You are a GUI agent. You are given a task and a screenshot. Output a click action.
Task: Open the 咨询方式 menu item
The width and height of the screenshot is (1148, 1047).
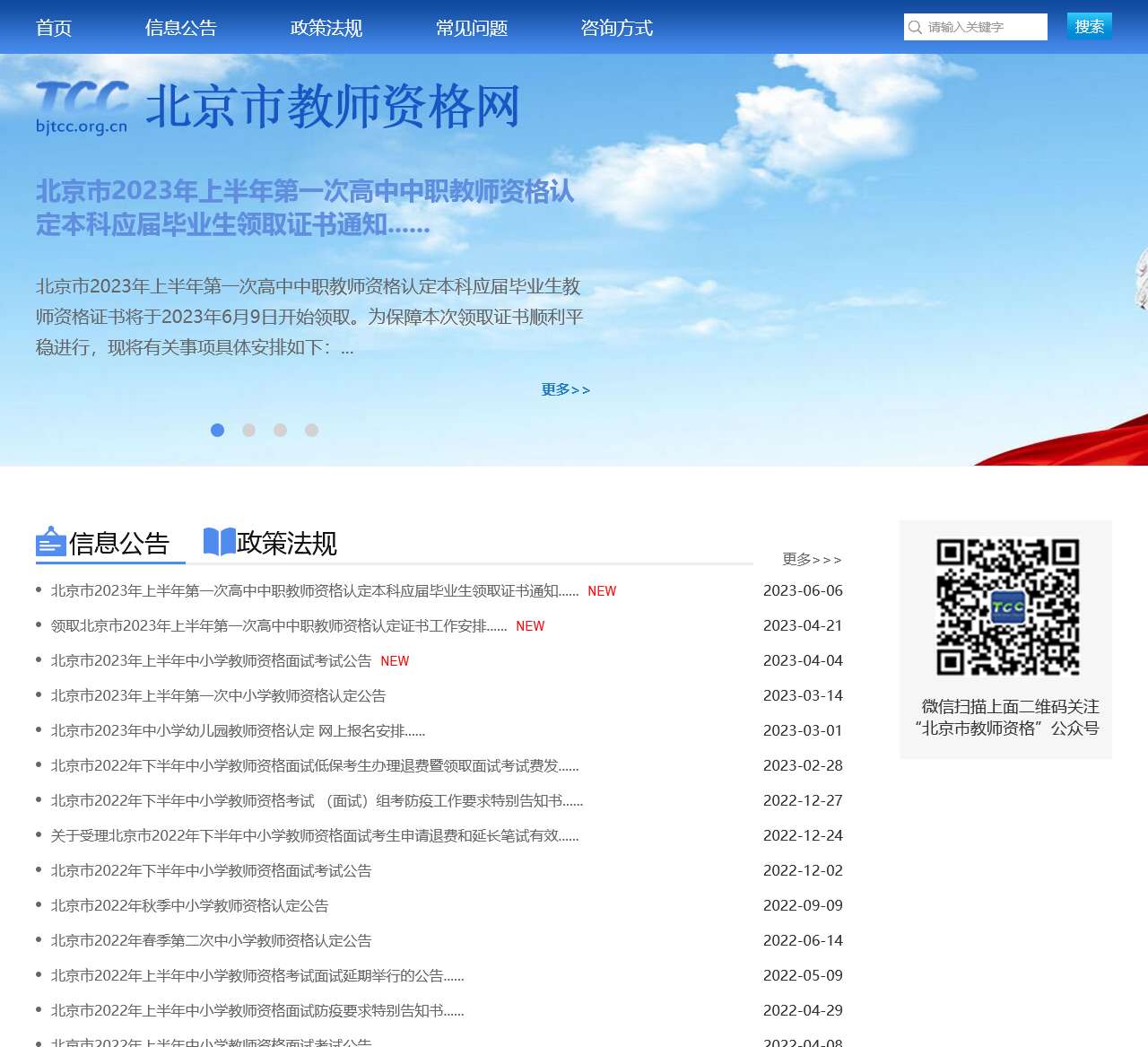[x=616, y=28]
